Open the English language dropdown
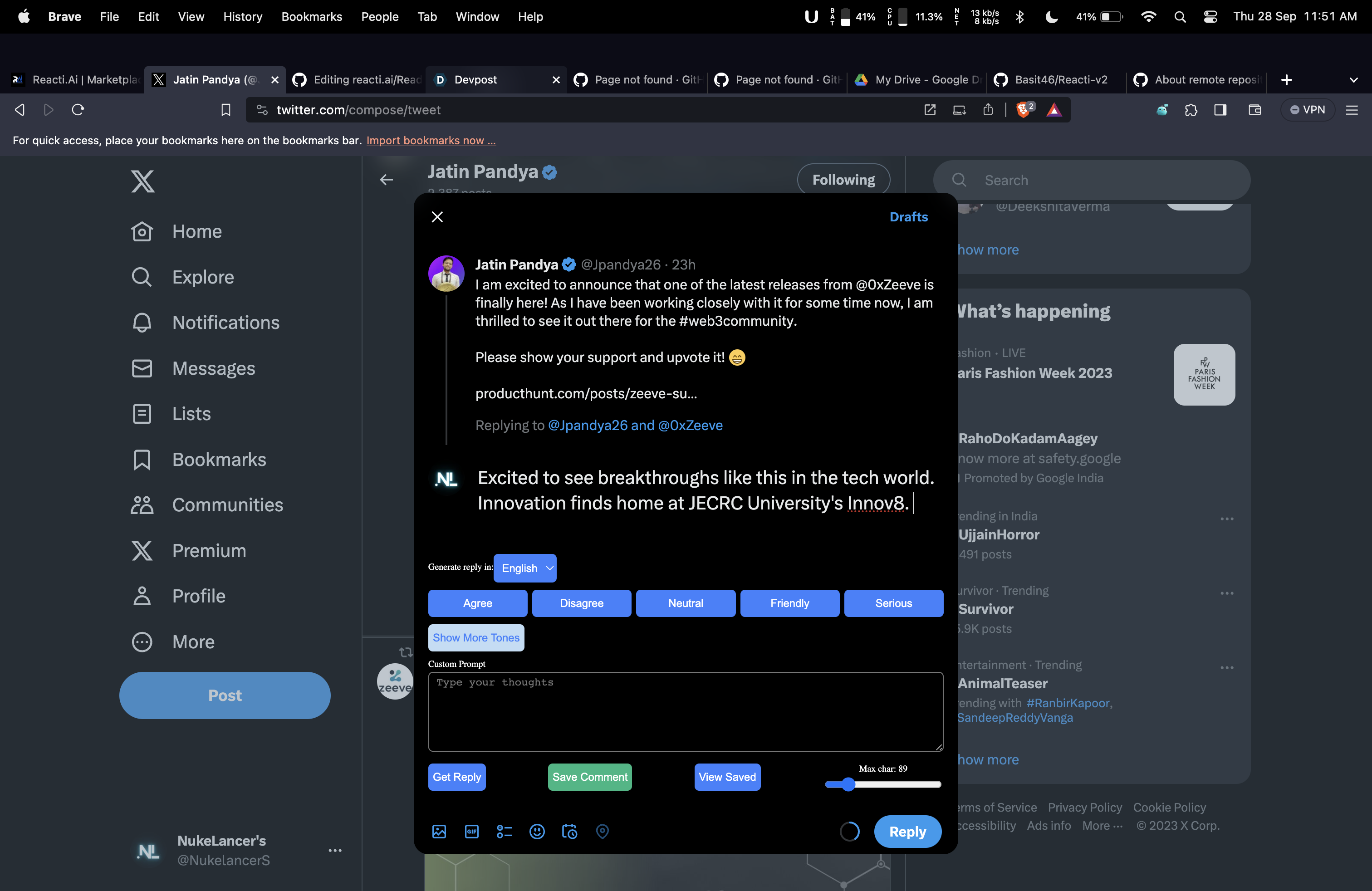This screenshot has width=1372, height=891. [524, 568]
